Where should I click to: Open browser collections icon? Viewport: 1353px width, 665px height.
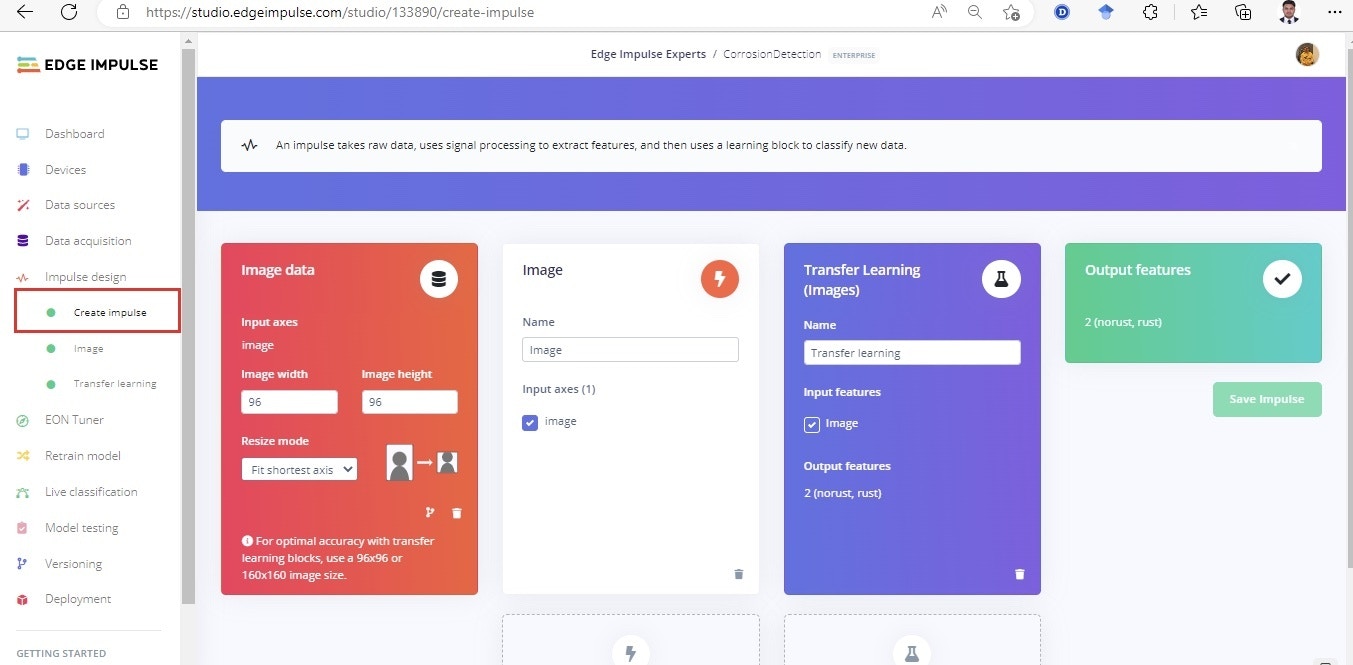(1243, 12)
